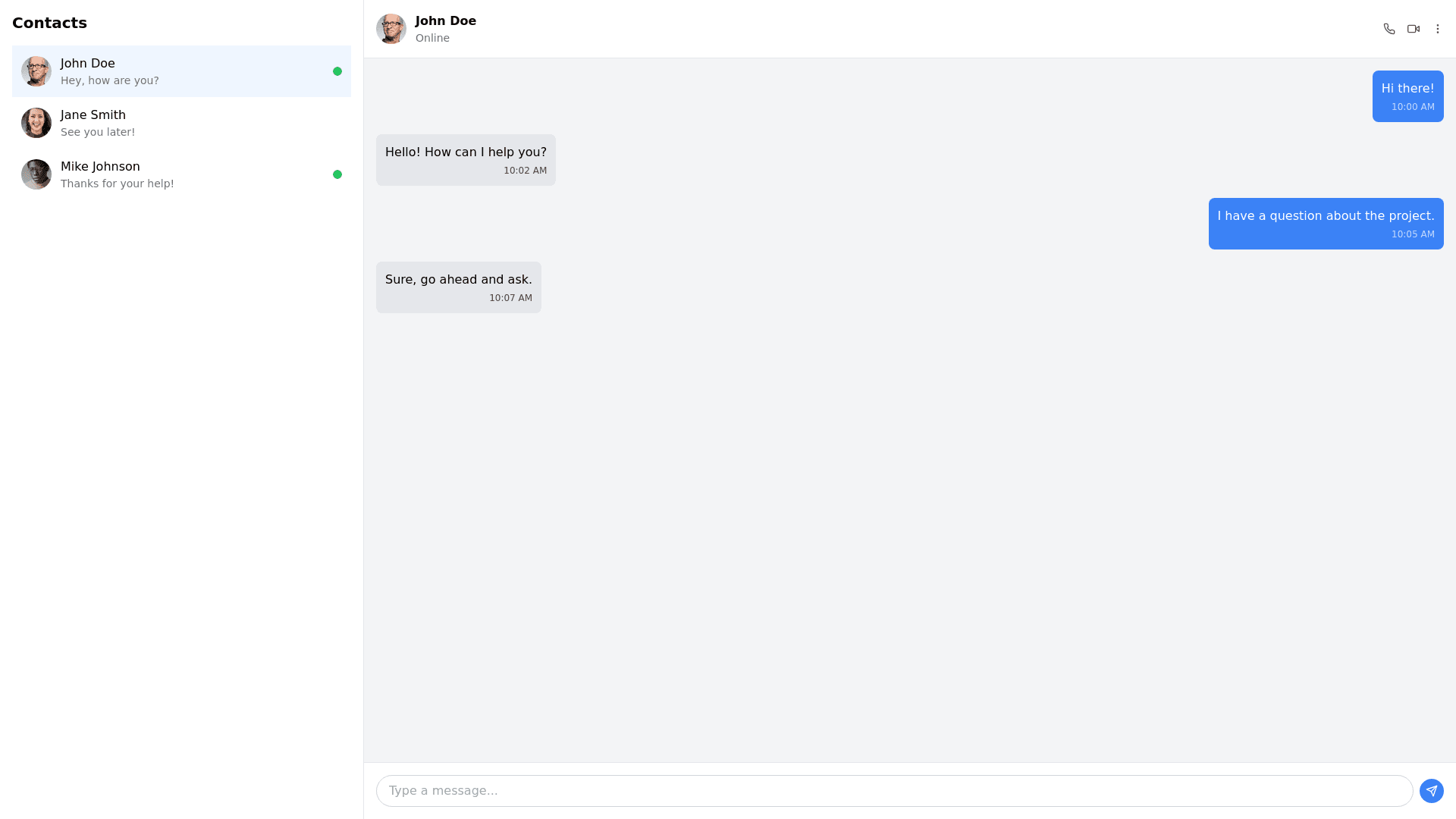Image resolution: width=1456 pixels, height=819 pixels.
Task: Click the "Hello! How can I help you?" message
Action: (x=466, y=160)
